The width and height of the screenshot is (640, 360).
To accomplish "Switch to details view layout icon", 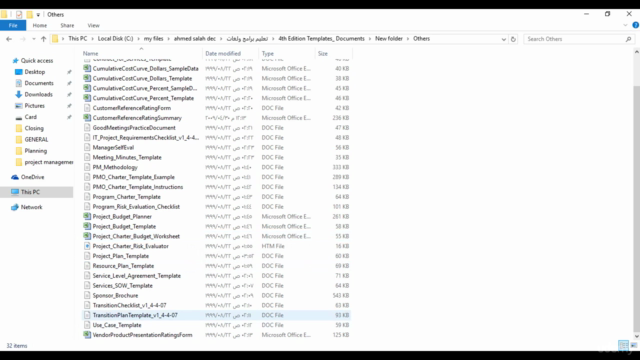I will tap(623, 345).
